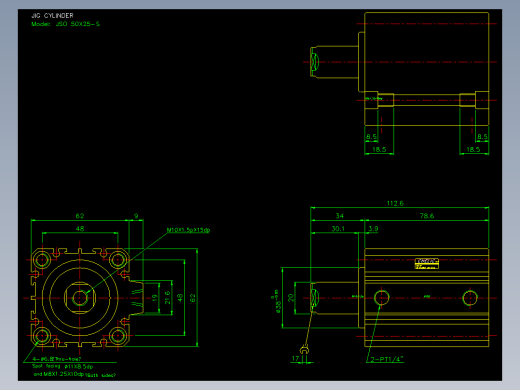520x390 pixels.
Task: Select the right 18.5 dimension in top view
Action: [473, 149]
